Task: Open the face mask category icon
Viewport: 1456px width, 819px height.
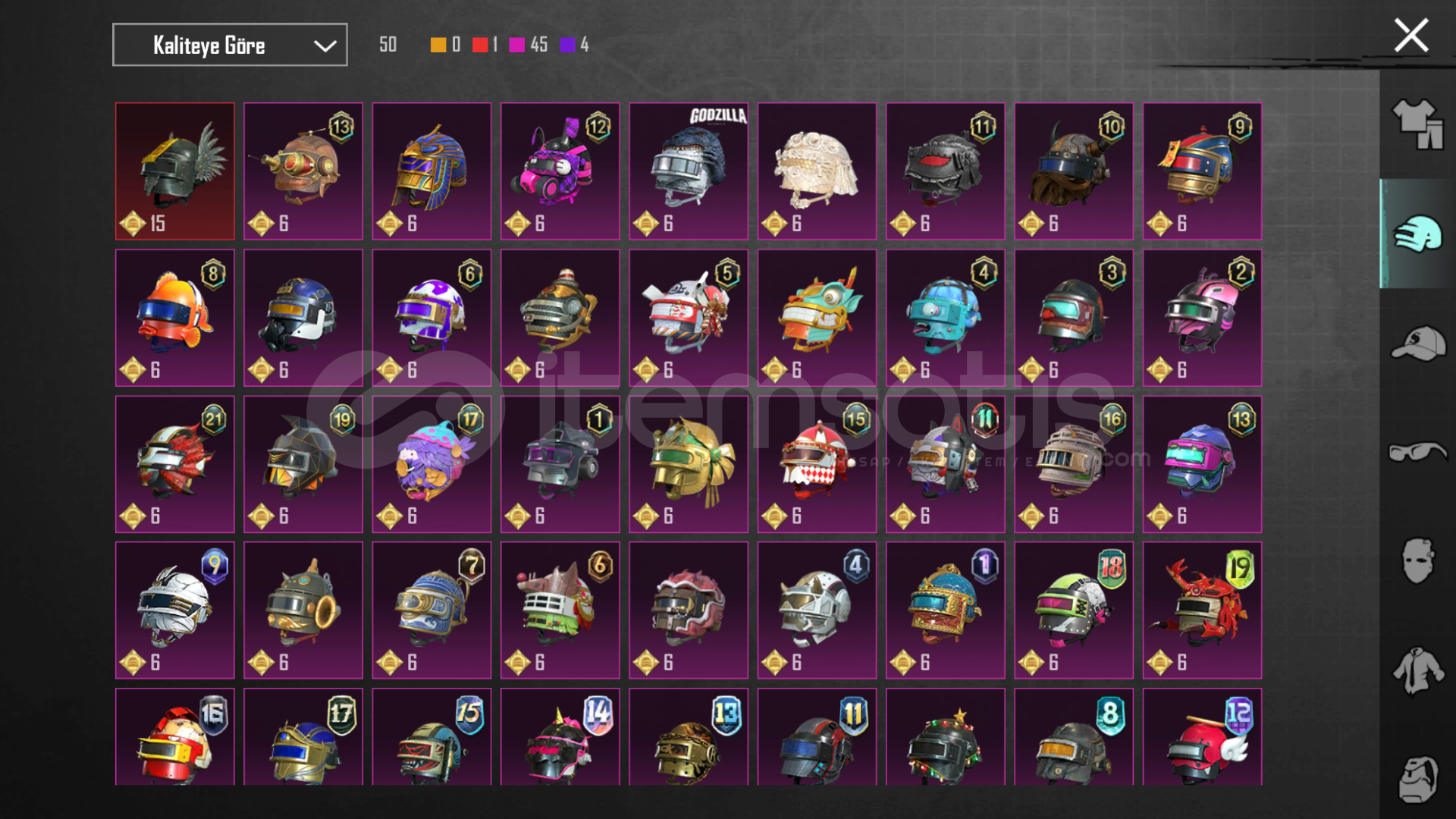Action: click(1417, 561)
